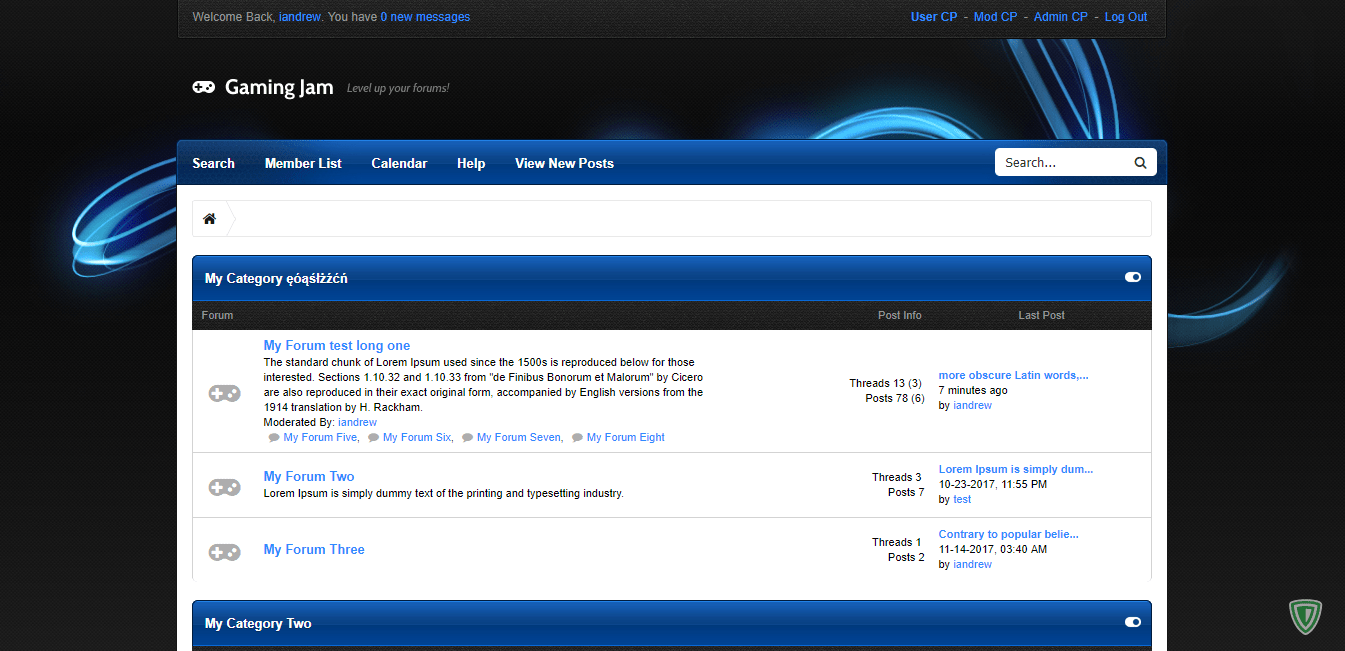Open subforum My Forum Eight
Viewport: 1345px width, 651px height.
point(625,437)
